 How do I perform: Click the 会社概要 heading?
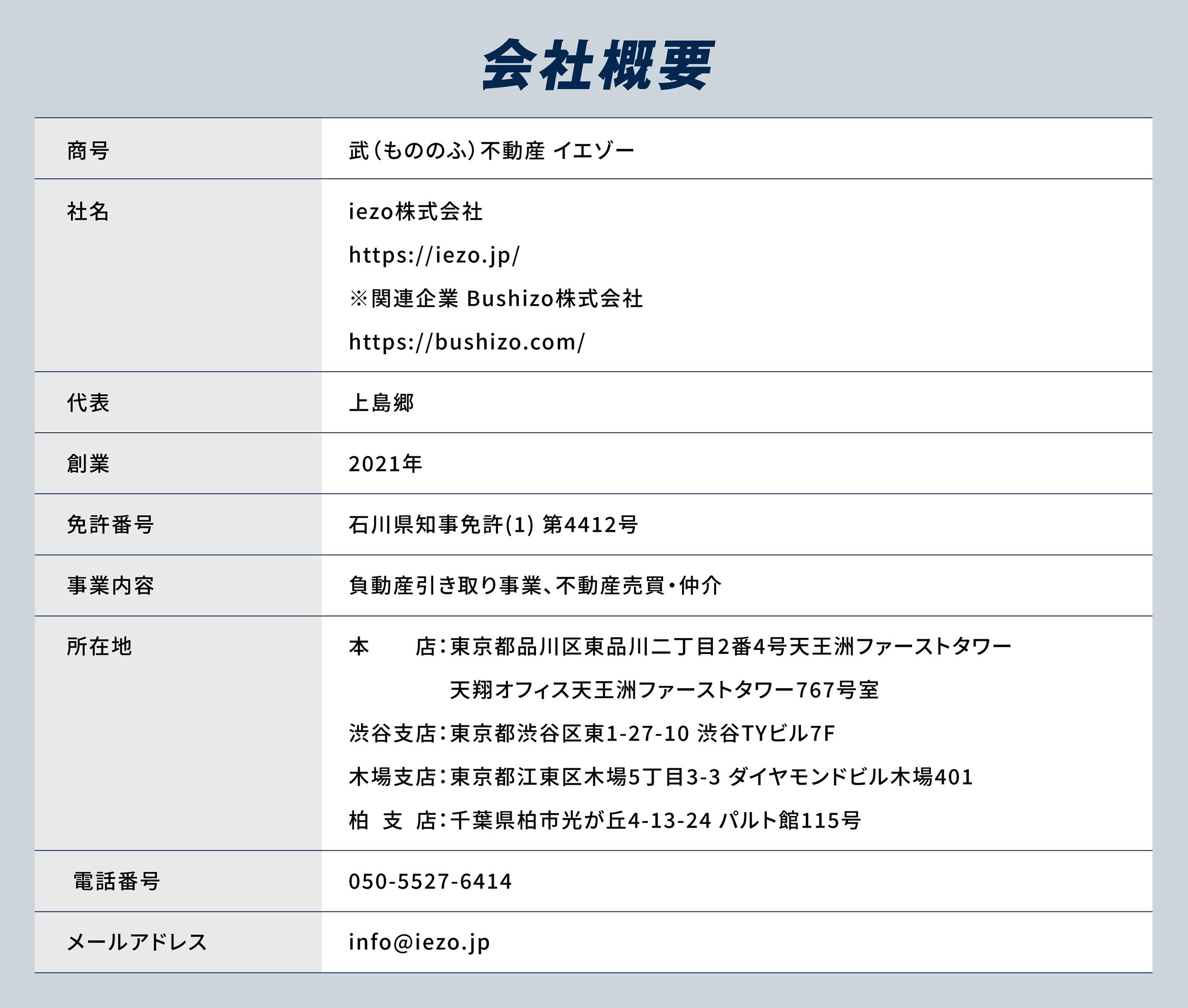point(598,64)
